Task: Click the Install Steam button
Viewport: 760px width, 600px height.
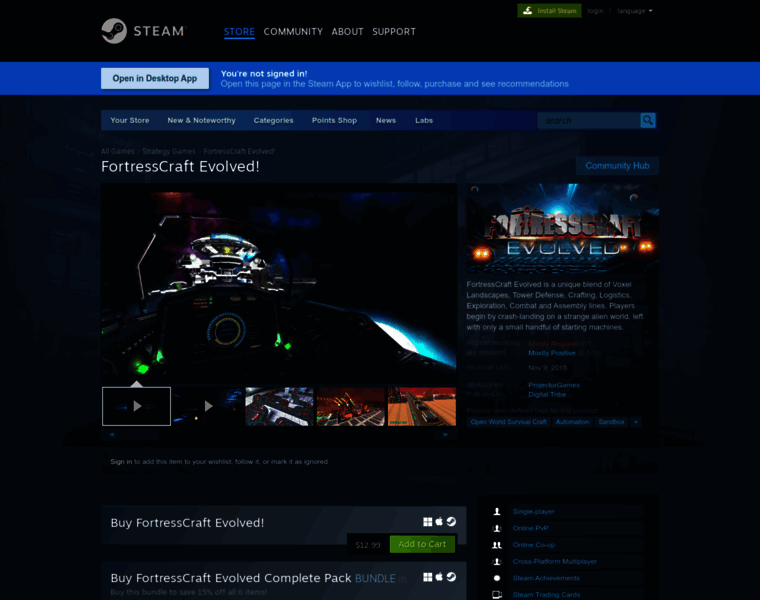Action: coord(549,11)
